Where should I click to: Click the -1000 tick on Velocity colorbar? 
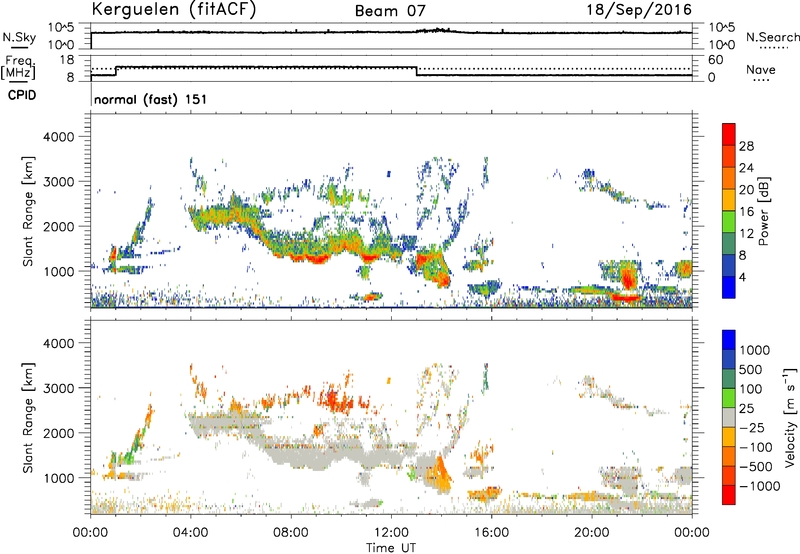pyautogui.click(x=759, y=486)
